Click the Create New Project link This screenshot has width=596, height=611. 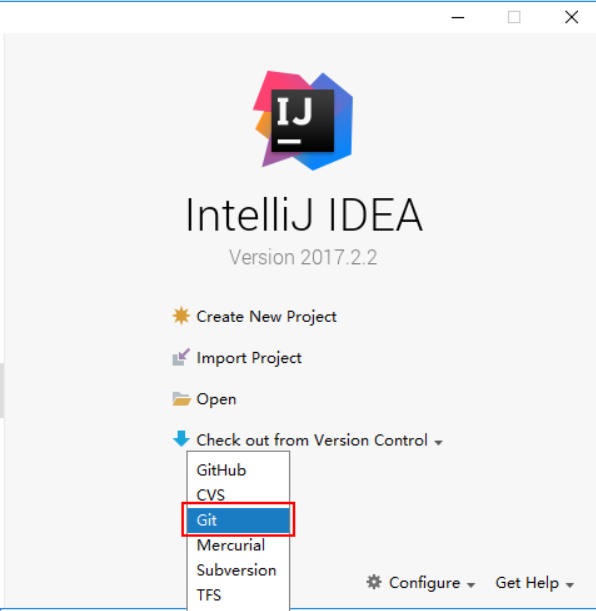266,316
